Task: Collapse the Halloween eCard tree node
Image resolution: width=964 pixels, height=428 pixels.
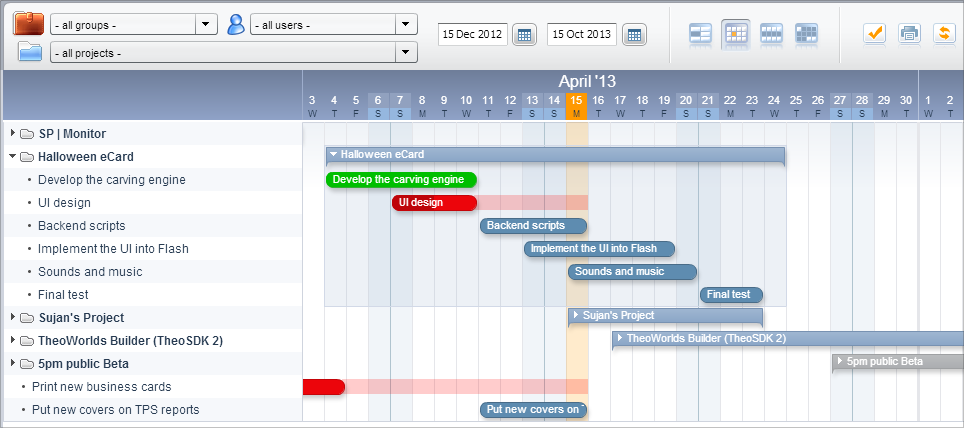Action: (12, 156)
